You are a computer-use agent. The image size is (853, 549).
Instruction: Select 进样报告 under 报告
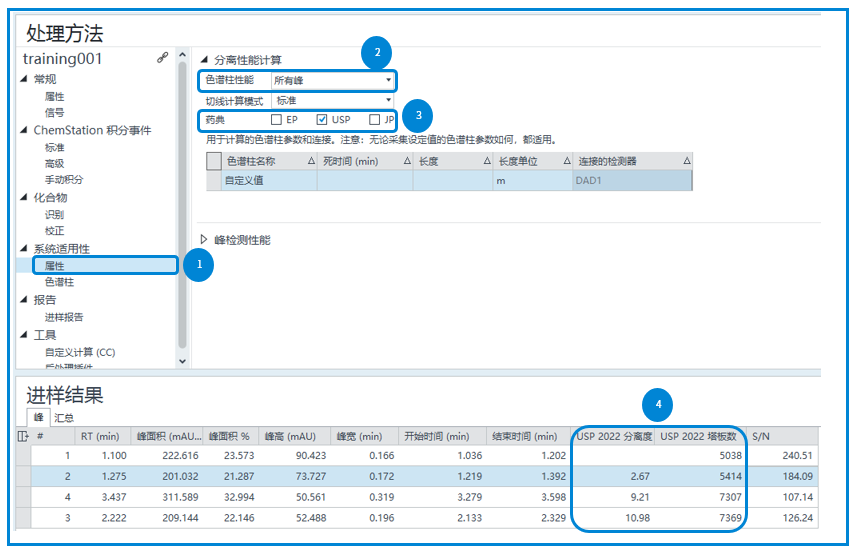(x=64, y=317)
